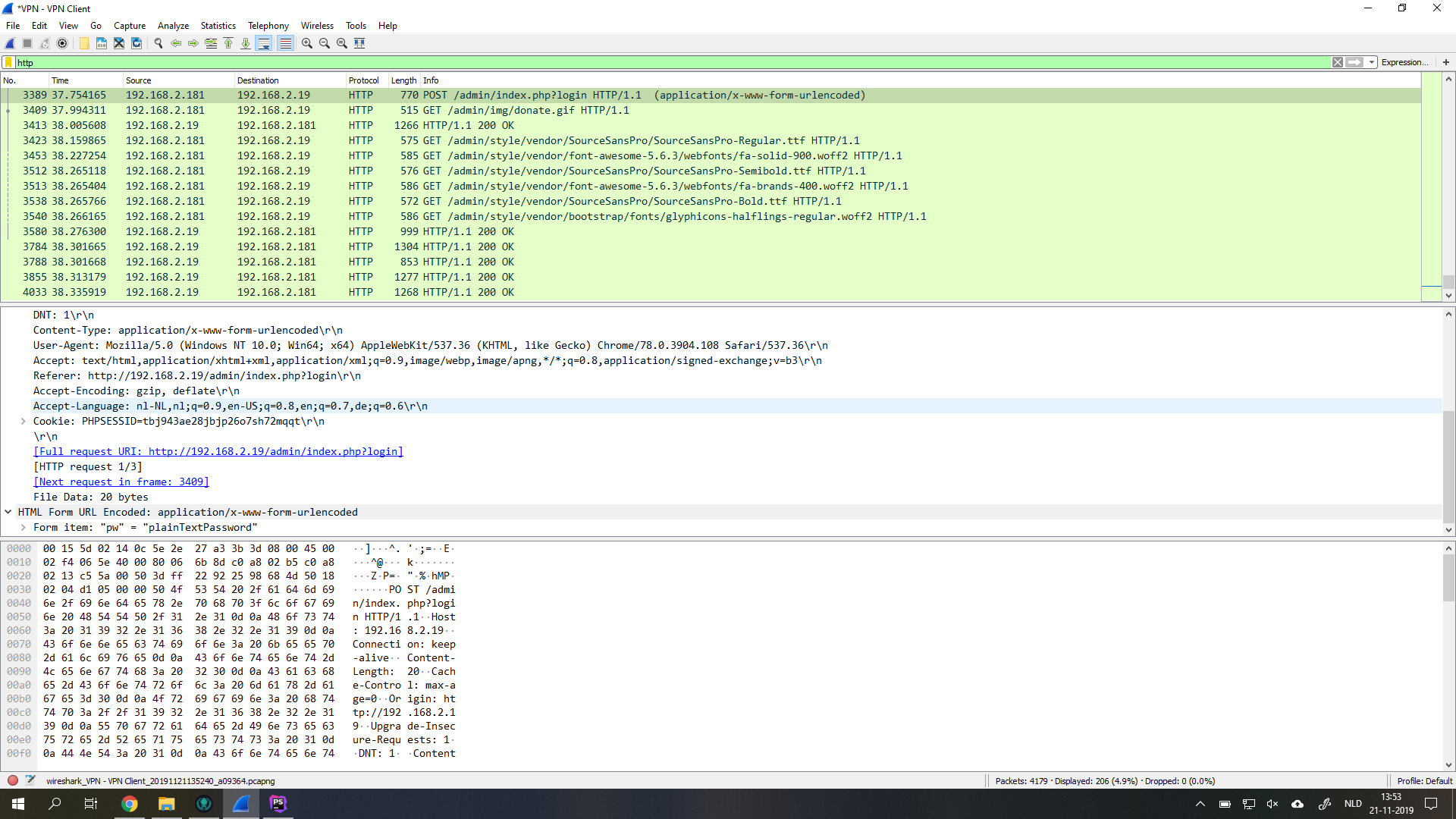Click the red expert info circle
Viewport: 1456px width, 819px height.
pyautogui.click(x=13, y=780)
